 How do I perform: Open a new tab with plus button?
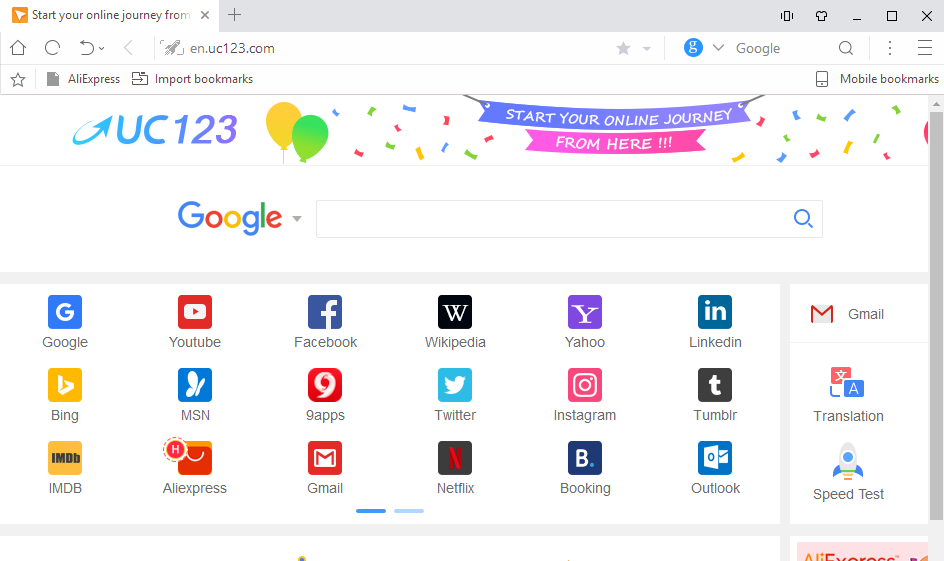tap(234, 15)
